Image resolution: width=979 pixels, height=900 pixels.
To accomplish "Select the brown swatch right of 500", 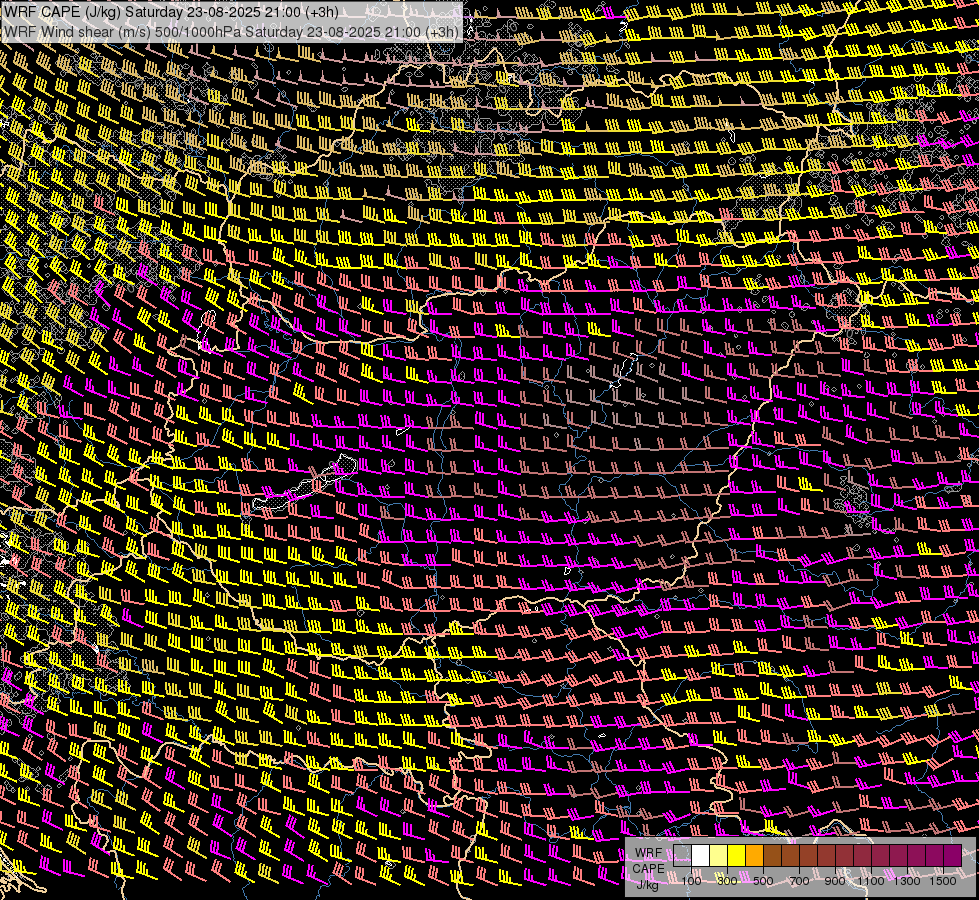I will (772, 856).
